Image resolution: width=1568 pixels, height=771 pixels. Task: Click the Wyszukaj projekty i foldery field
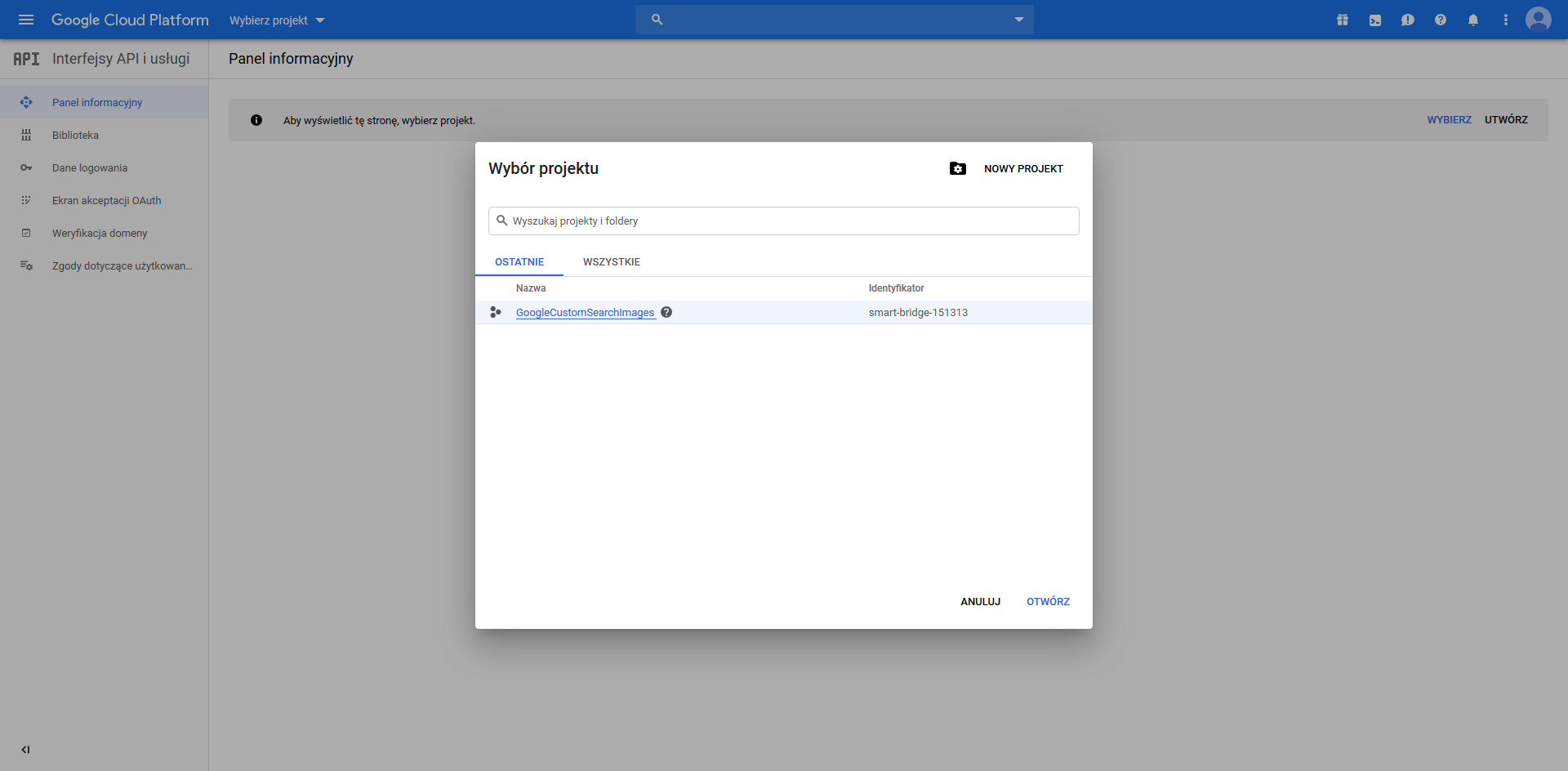point(784,221)
